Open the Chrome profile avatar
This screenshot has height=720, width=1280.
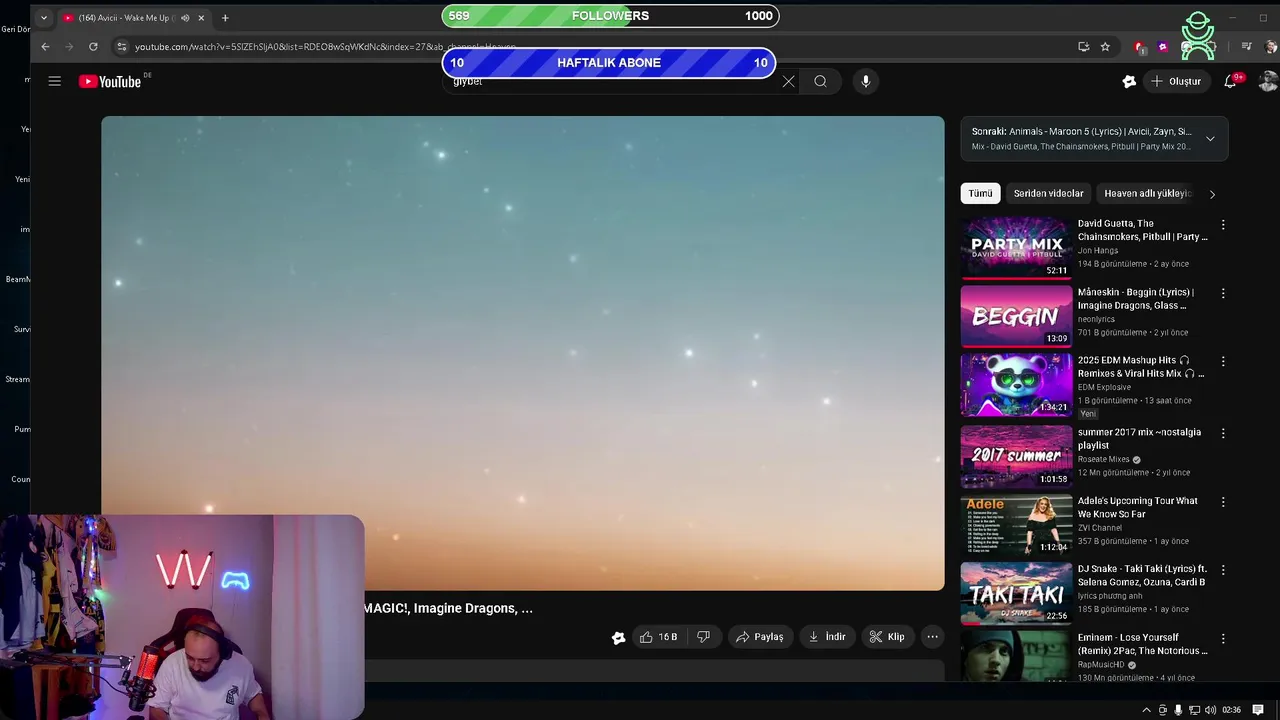point(1271,46)
